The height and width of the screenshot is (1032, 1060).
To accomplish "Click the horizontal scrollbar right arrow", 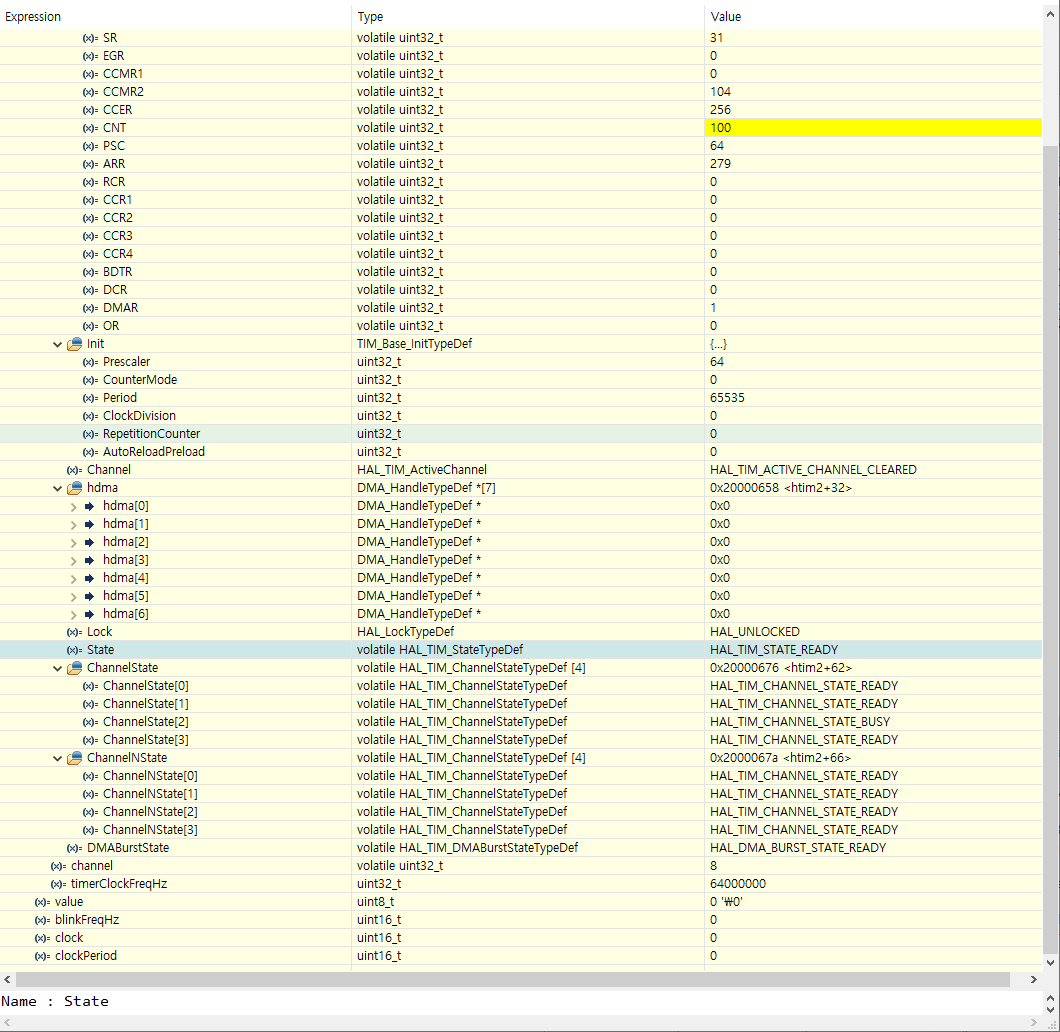I will click(1034, 980).
